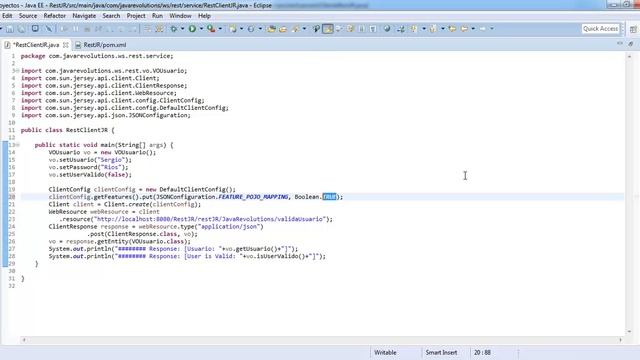Click the Quick Access search field

600,29
